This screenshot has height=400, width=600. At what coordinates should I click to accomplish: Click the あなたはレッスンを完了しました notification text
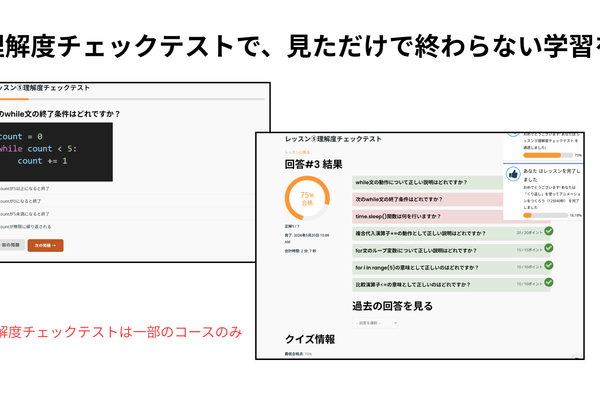[x=552, y=175]
